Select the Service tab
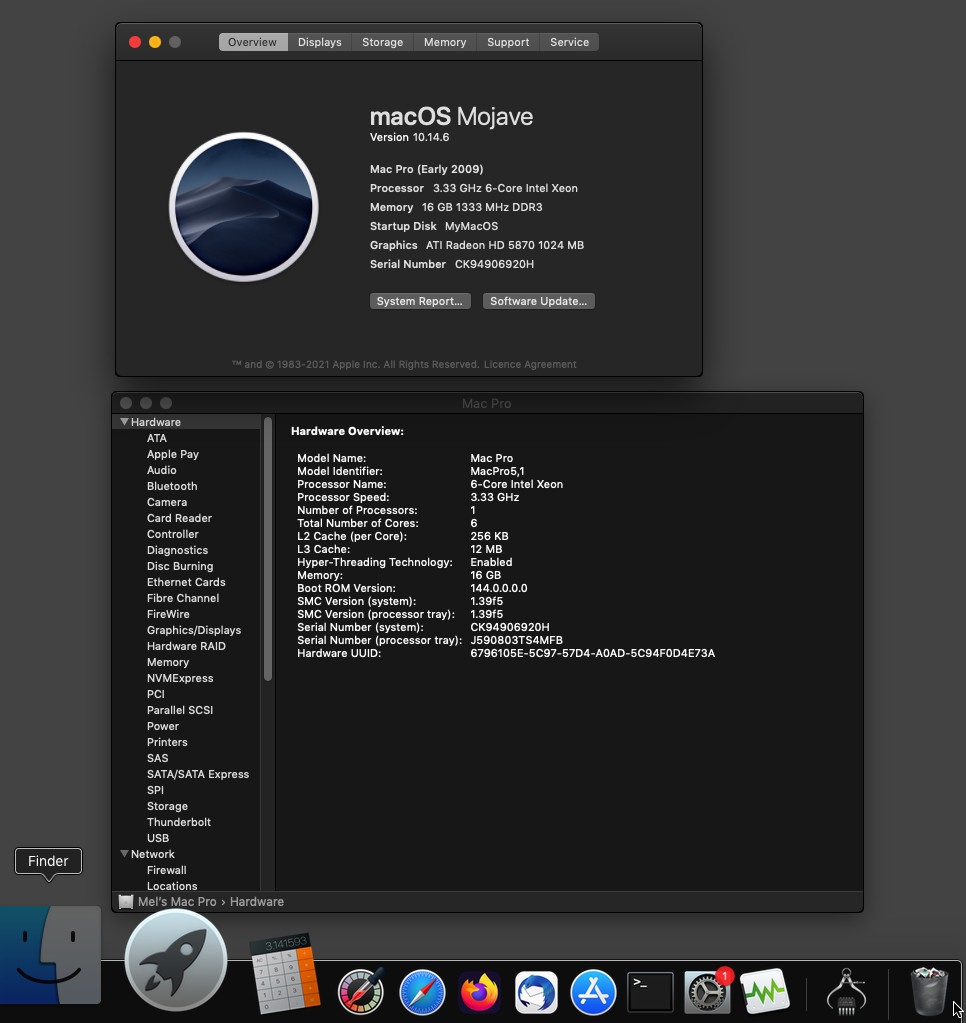 [569, 42]
